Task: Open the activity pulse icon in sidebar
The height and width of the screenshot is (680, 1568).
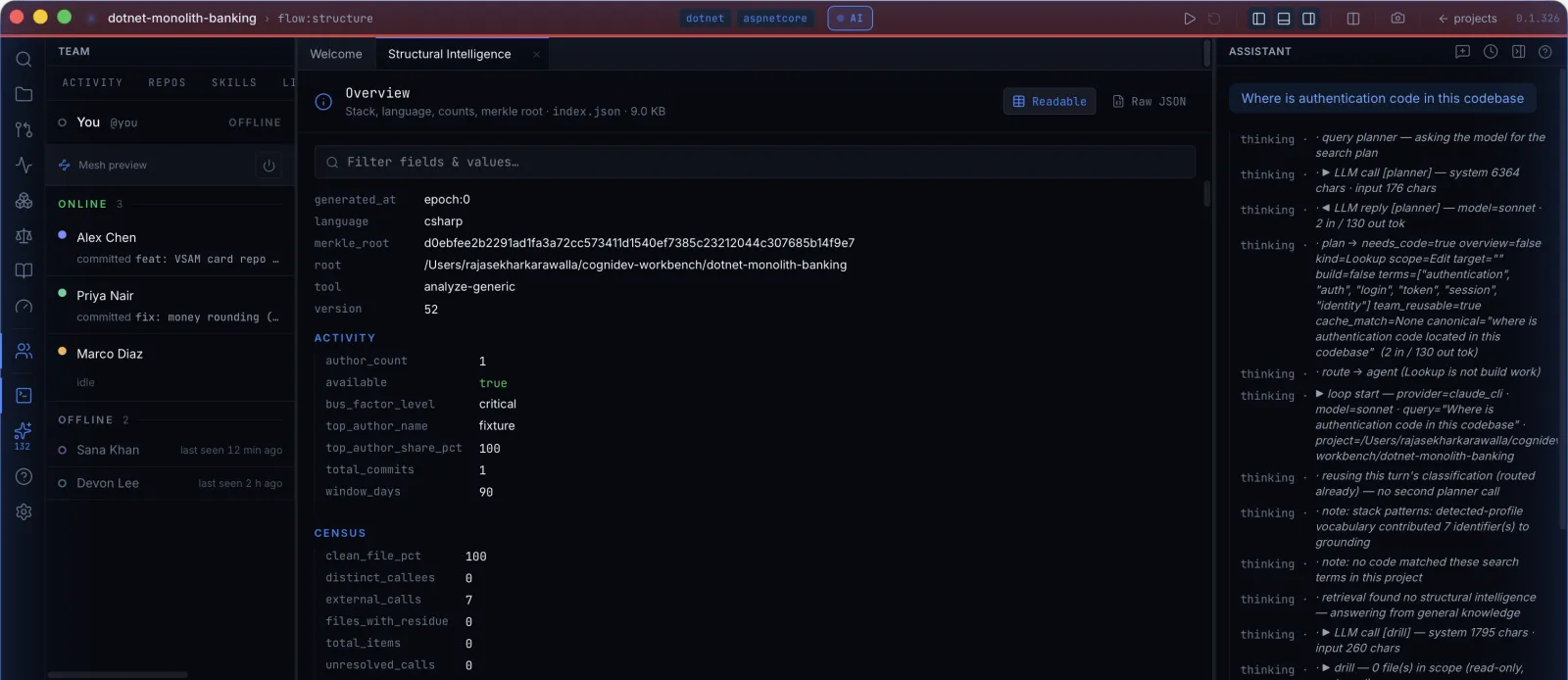Action: pos(24,165)
